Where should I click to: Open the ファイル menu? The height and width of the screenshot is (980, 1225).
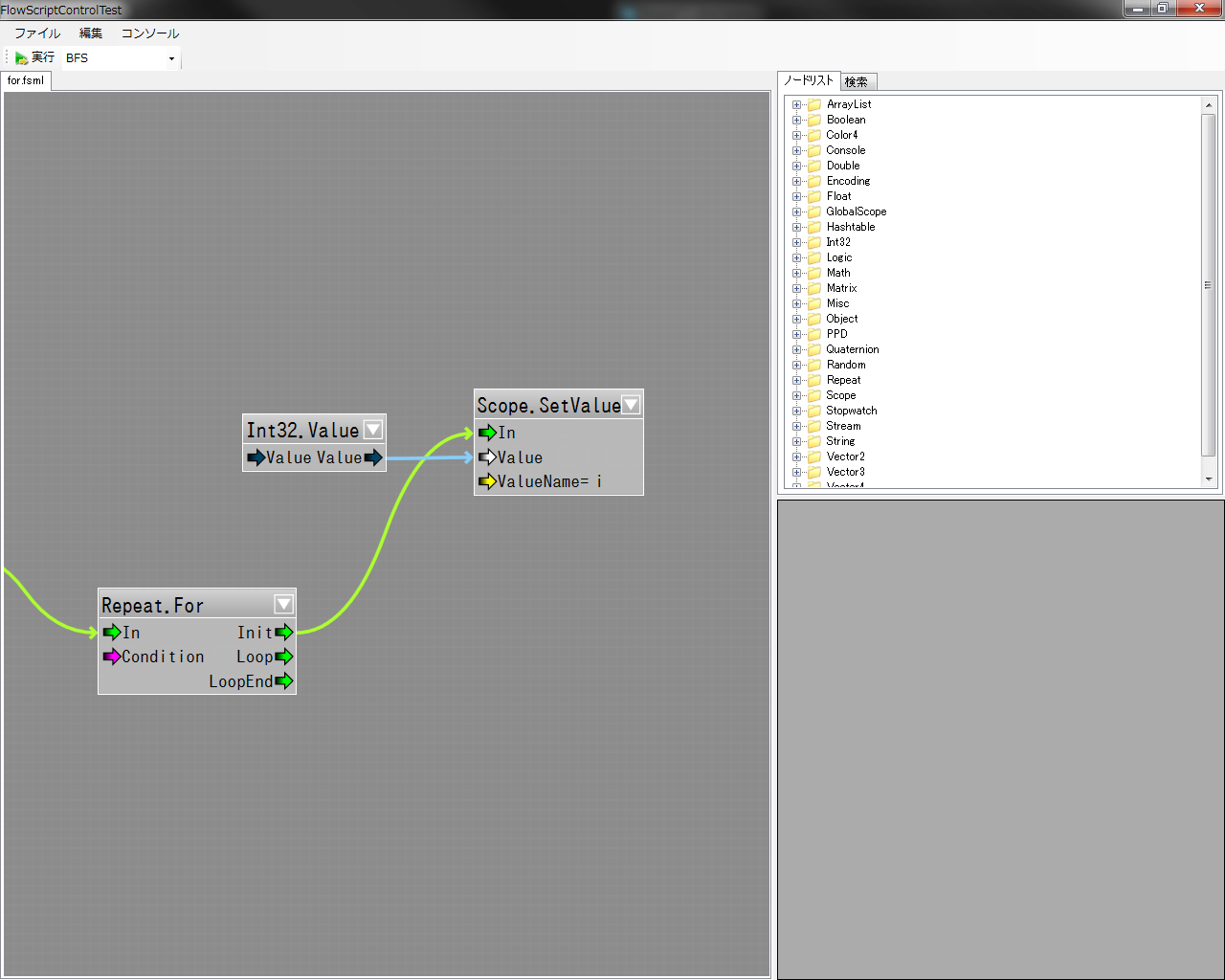pyautogui.click(x=37, y=33)
